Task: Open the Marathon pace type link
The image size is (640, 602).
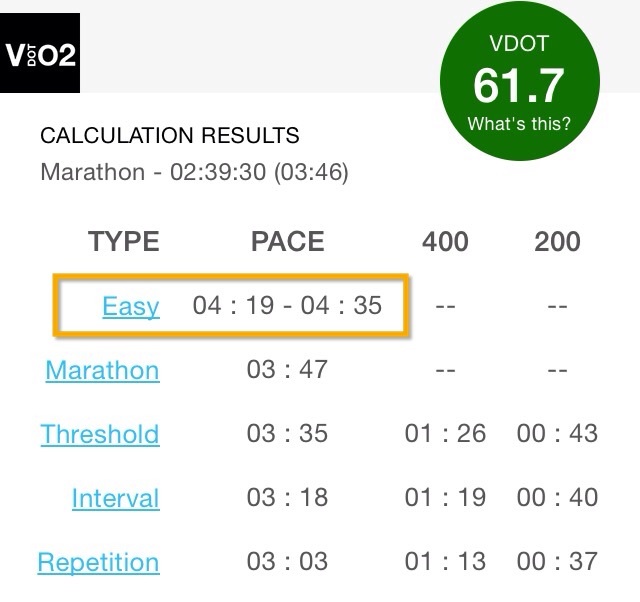Action: [102, 370]
